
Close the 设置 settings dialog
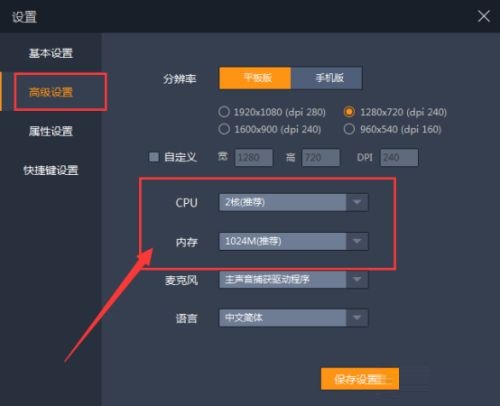pyautogui.click(x=483, y=16)
